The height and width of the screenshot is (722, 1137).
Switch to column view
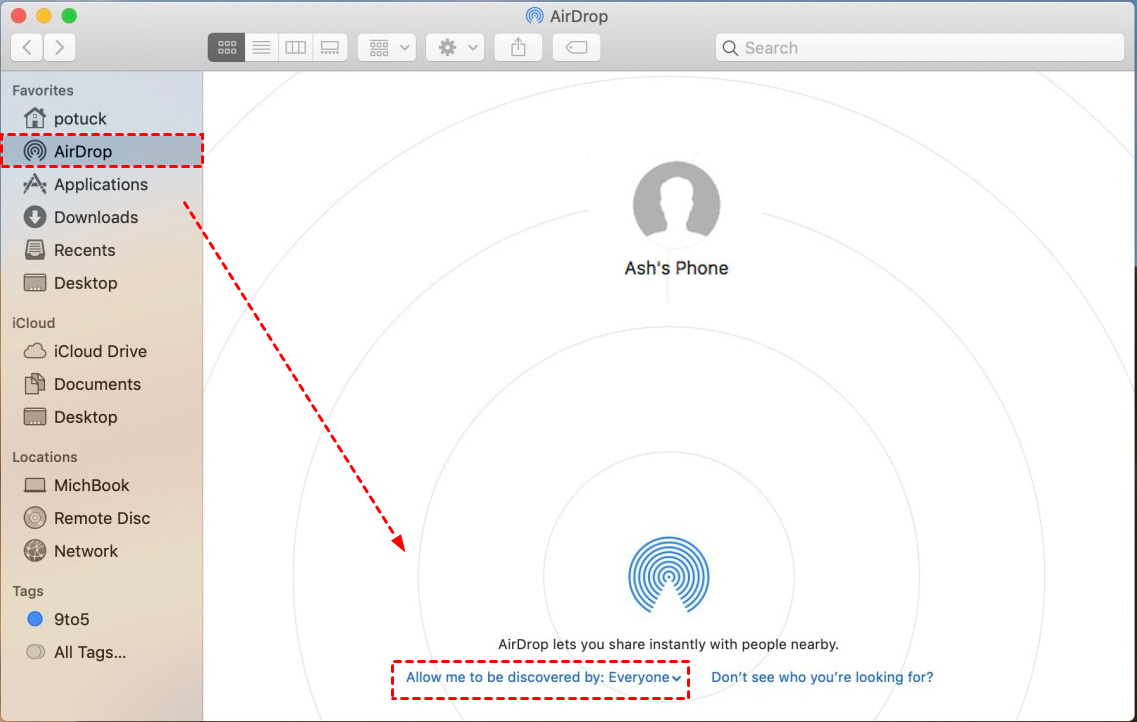click(x=295, y=48)
